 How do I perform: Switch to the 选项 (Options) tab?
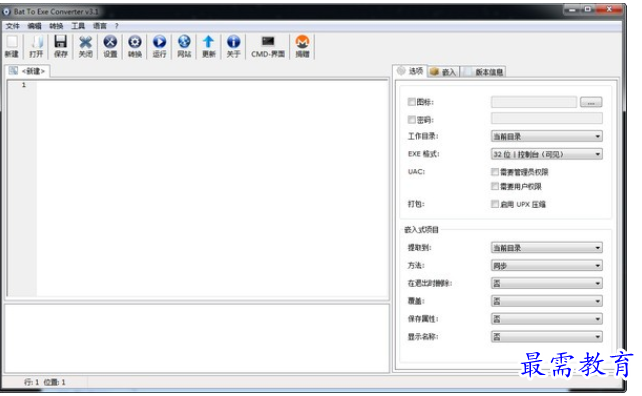coord(410,71)
